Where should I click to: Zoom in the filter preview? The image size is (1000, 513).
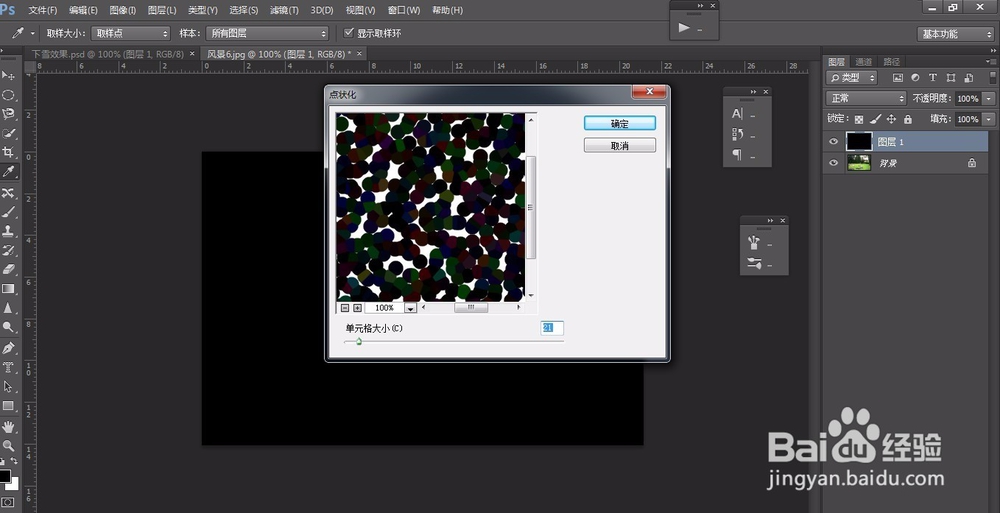357,308
